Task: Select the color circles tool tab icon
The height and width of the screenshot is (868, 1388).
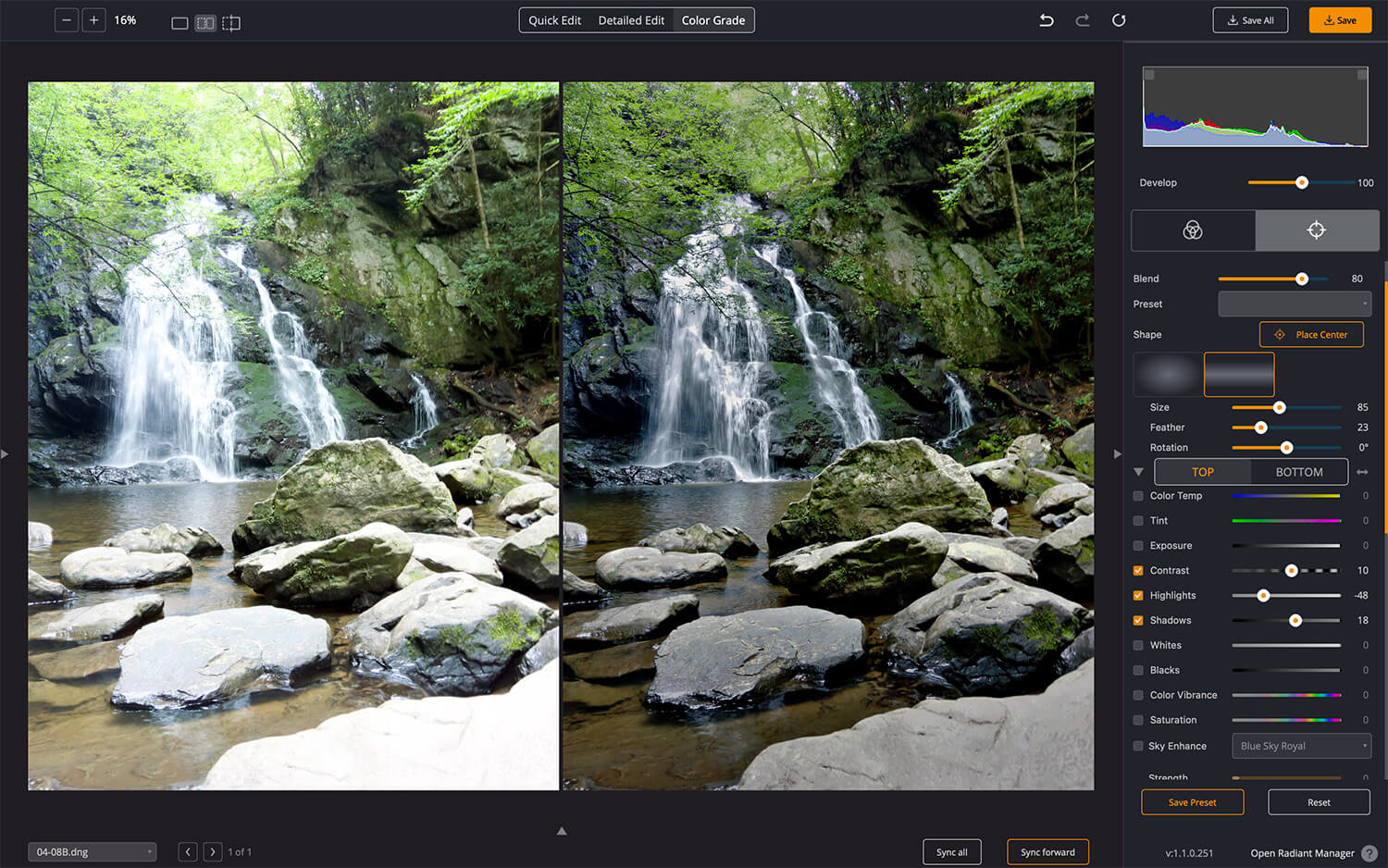Action: (1193, 230)
